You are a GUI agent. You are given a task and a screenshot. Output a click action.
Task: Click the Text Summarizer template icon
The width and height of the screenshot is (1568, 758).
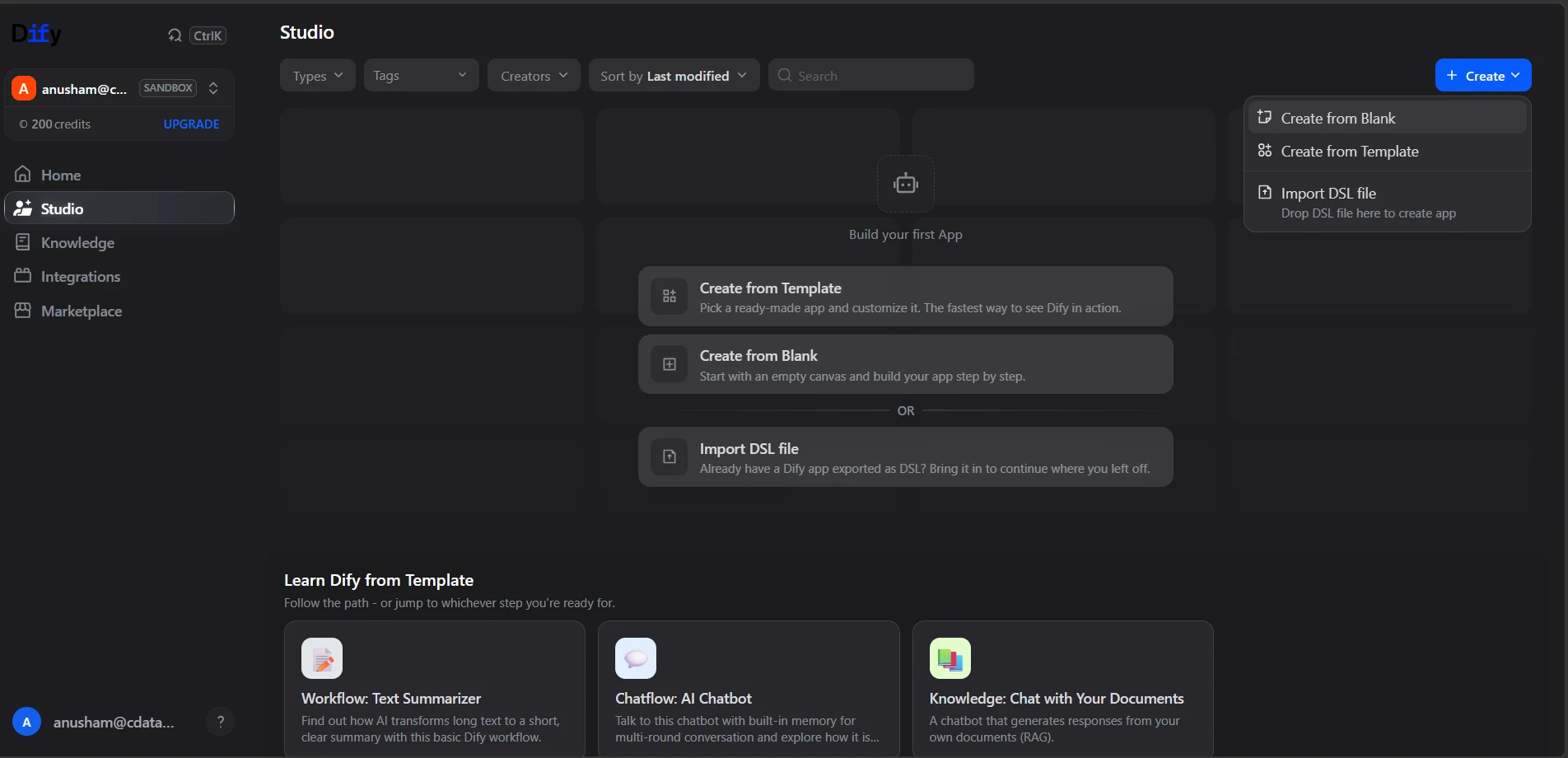[x=322, y=658]
